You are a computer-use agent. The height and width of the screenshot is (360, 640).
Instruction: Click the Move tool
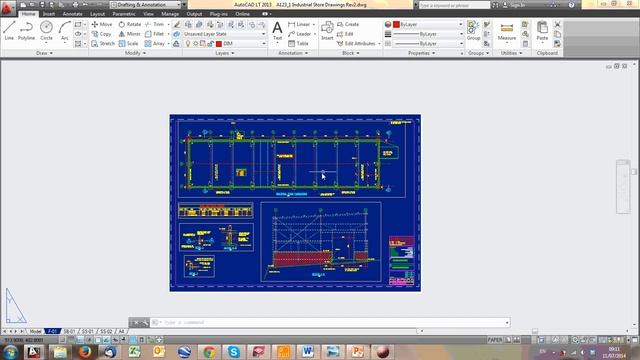[x=102, y=24]
